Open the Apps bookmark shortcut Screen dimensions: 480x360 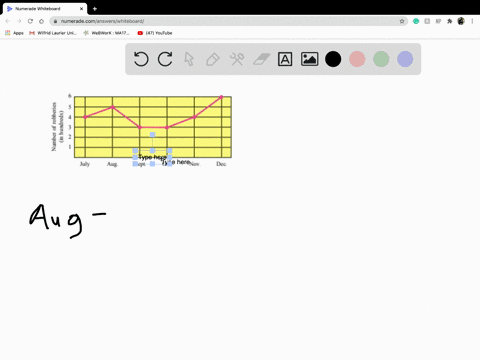click(14, 33)
